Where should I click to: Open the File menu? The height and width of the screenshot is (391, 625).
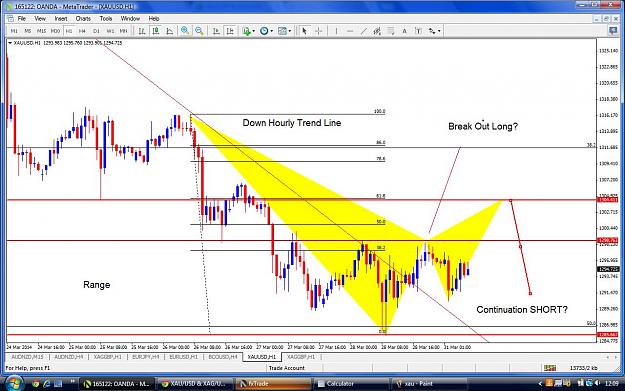tap(22, 19)
